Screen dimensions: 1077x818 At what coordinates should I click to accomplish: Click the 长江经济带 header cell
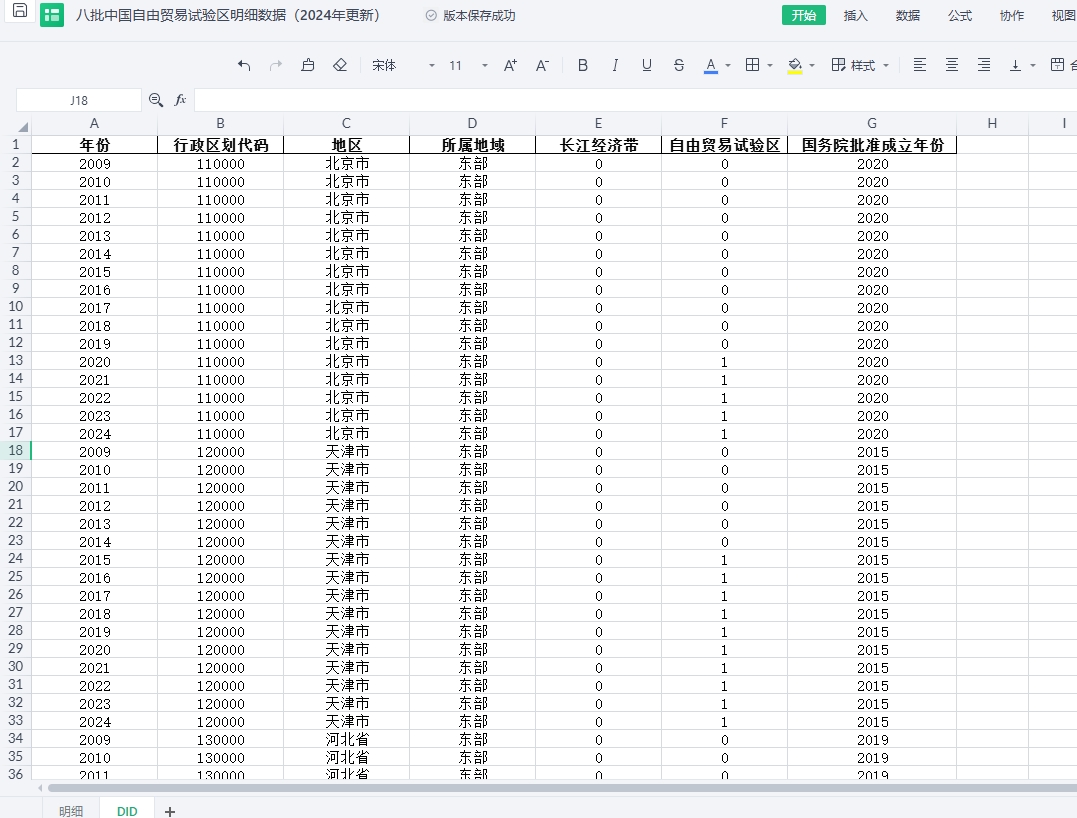click(x=598, y=145)
